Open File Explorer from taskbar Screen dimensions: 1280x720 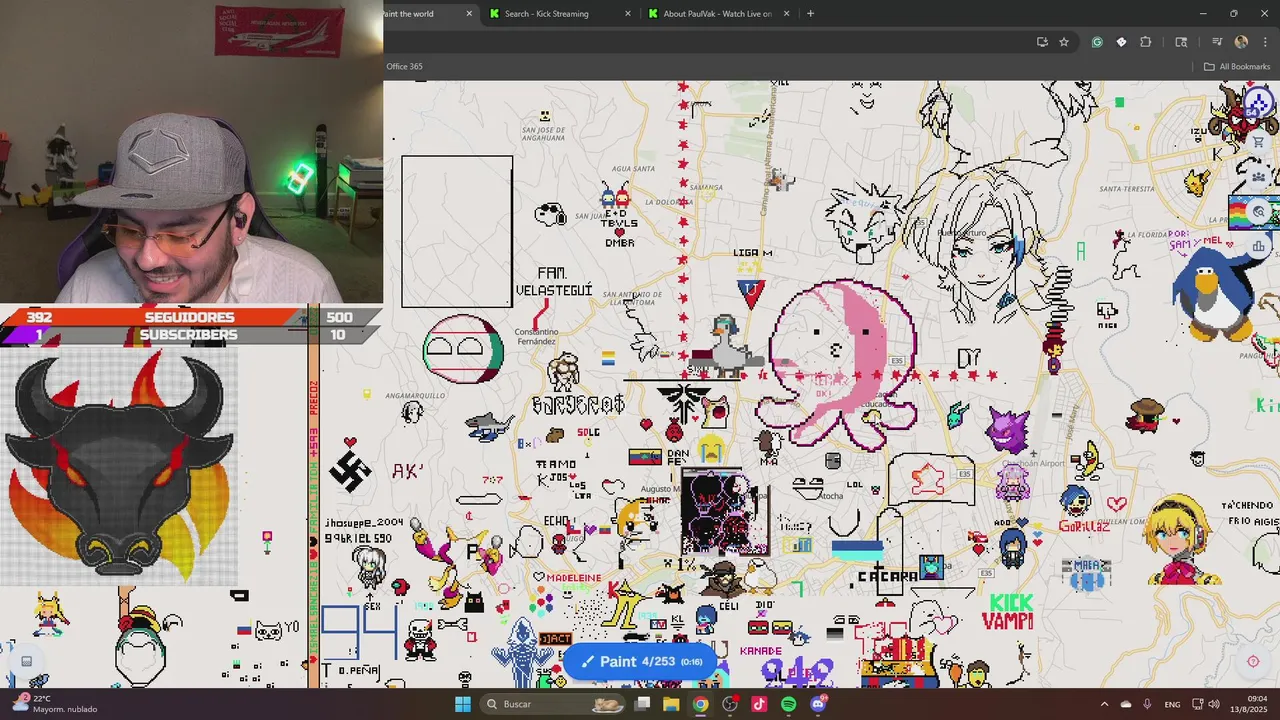(x=671, y=704)
